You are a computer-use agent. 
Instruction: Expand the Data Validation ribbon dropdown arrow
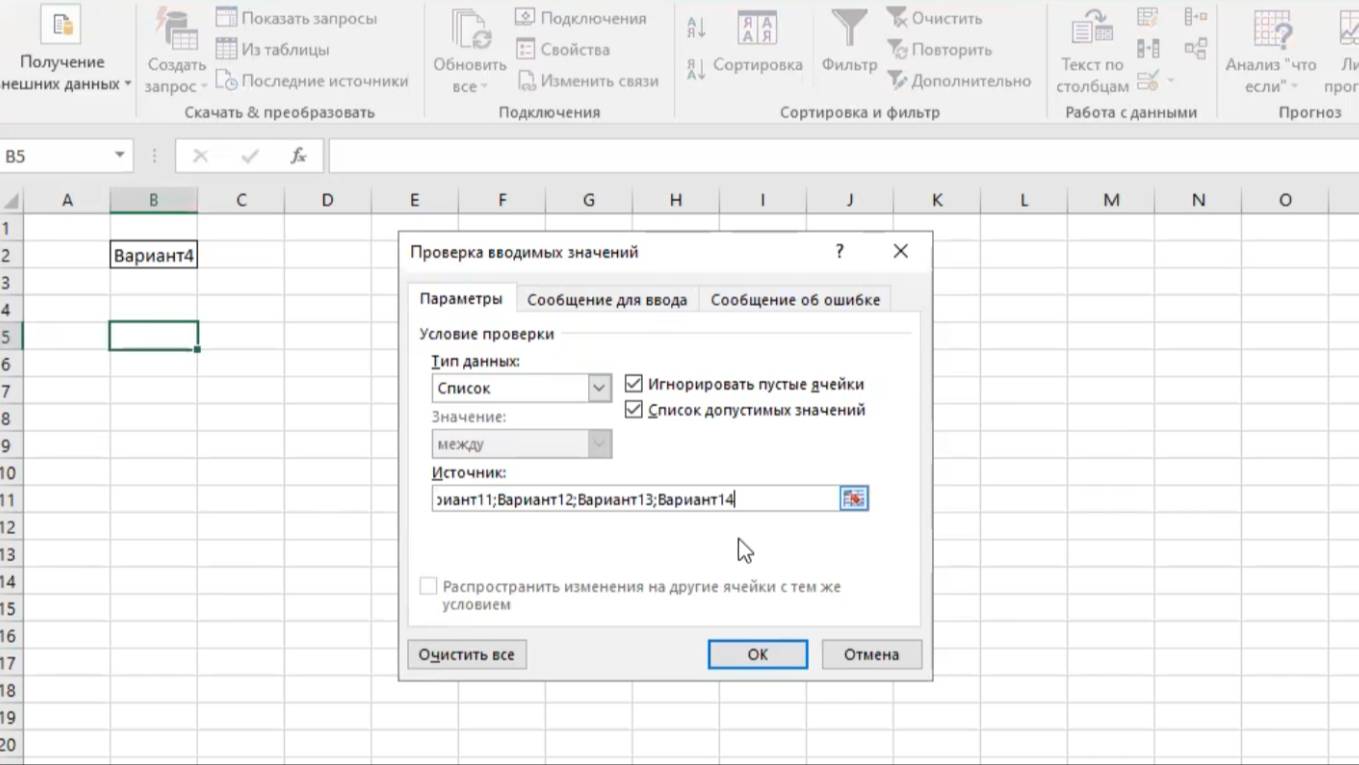click(1170, 80)
